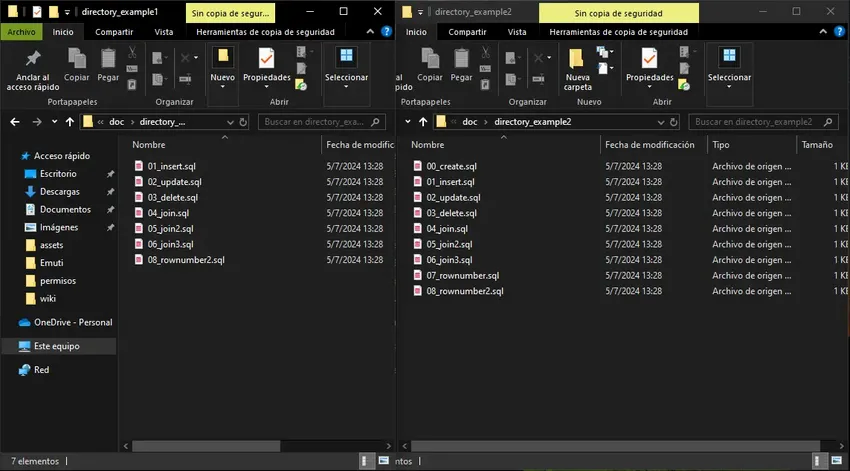The height and width of the screenshot is (471, 850).
Task: Click Pegar icon in directory_example2 window
Action: (461, 58)
